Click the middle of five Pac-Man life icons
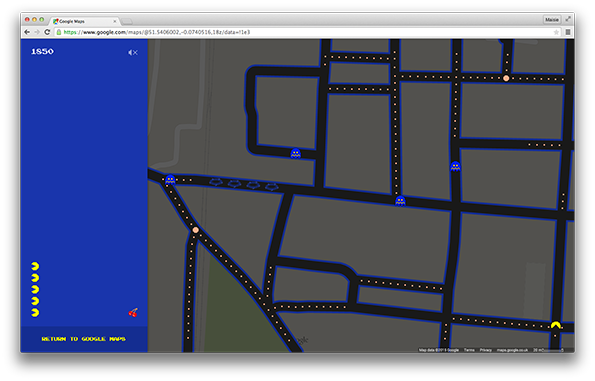Image resolution: width=595 pixels, height=381 pixels. point(35,289)
